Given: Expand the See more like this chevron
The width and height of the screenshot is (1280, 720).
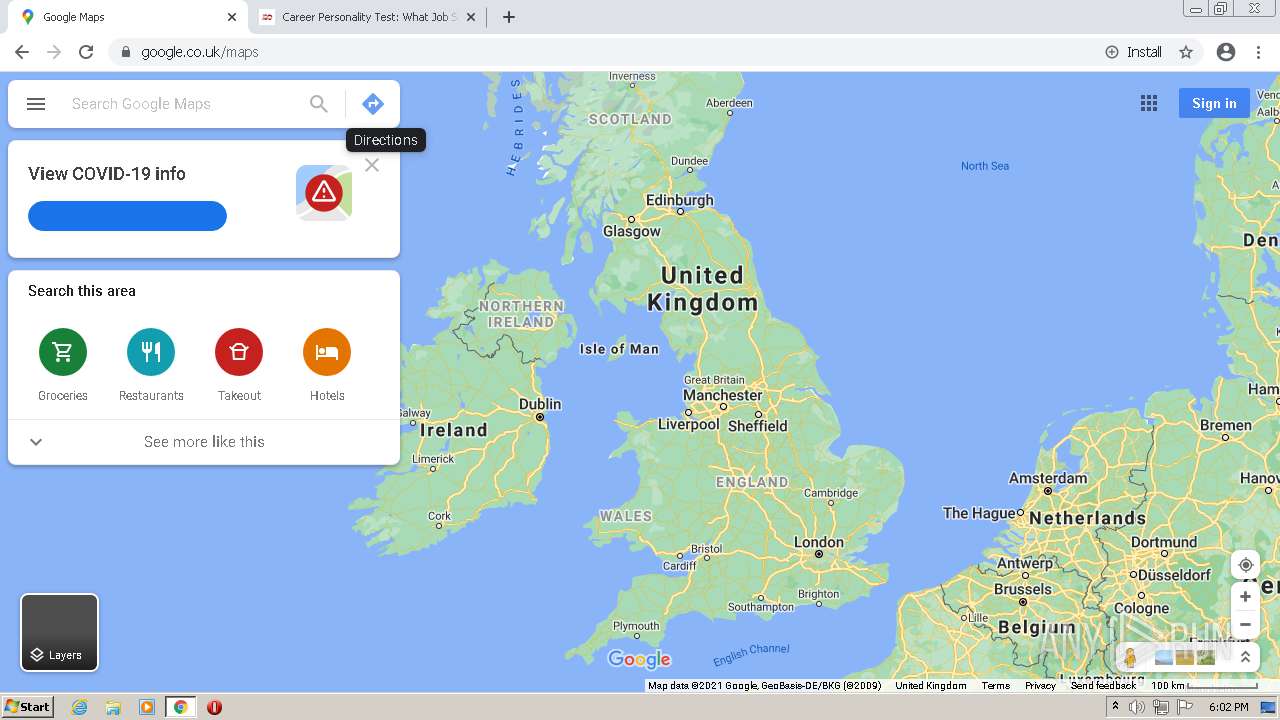Looking at the screenshot, I should coord(36,442).
